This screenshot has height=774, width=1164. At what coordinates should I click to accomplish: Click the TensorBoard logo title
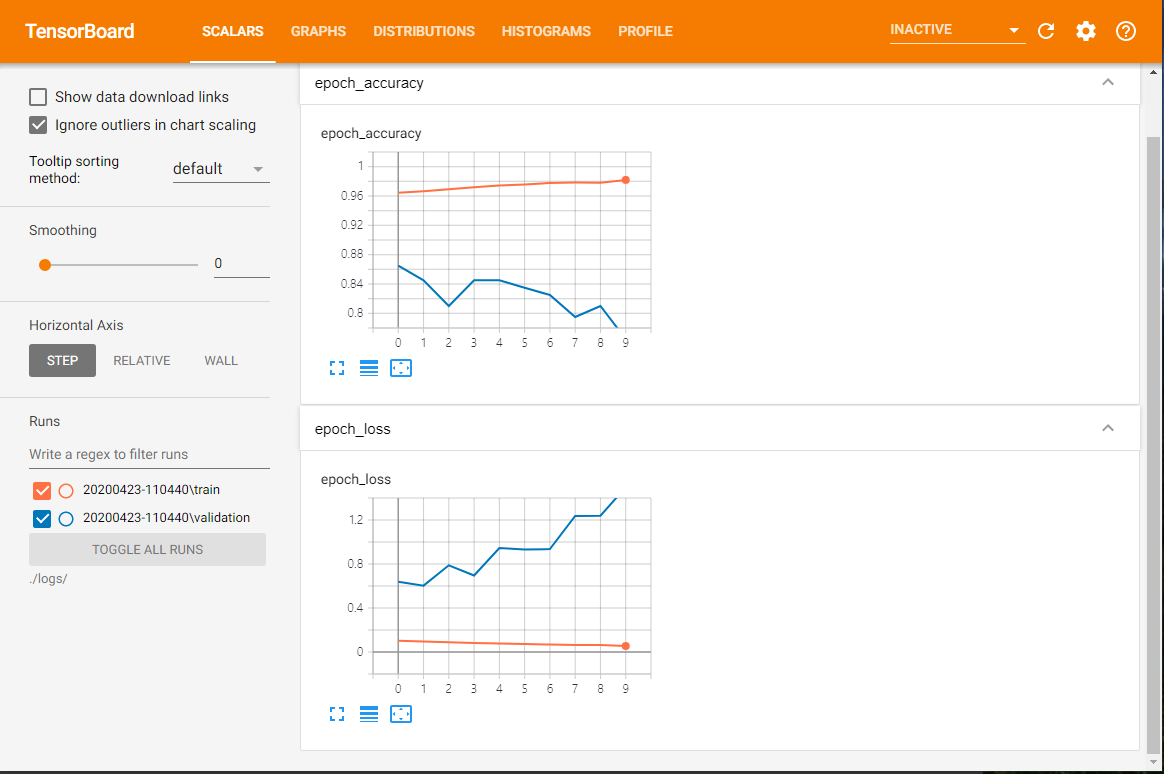pos(79,31)
